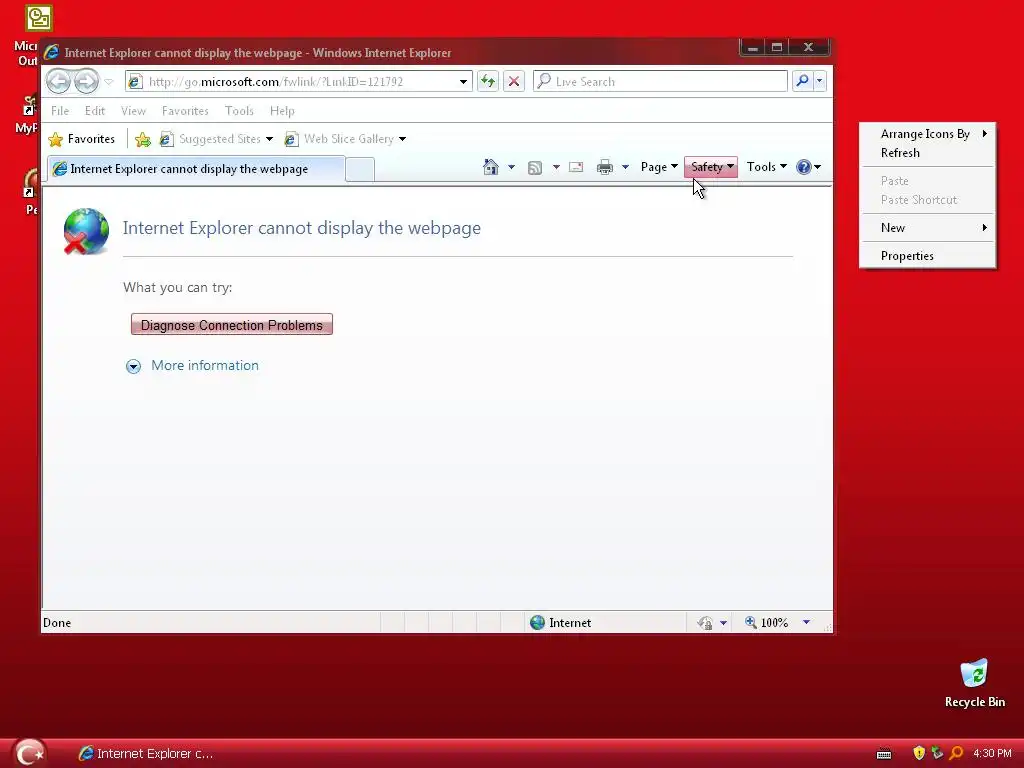Open the zoom level dropdown arrow

coord(806,622)
